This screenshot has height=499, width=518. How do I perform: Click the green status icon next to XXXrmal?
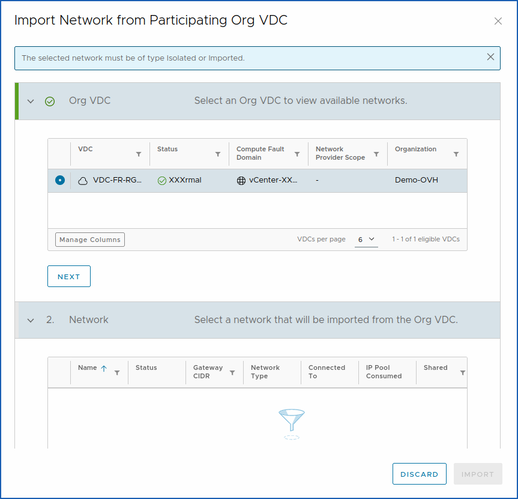tap(162, 181)
